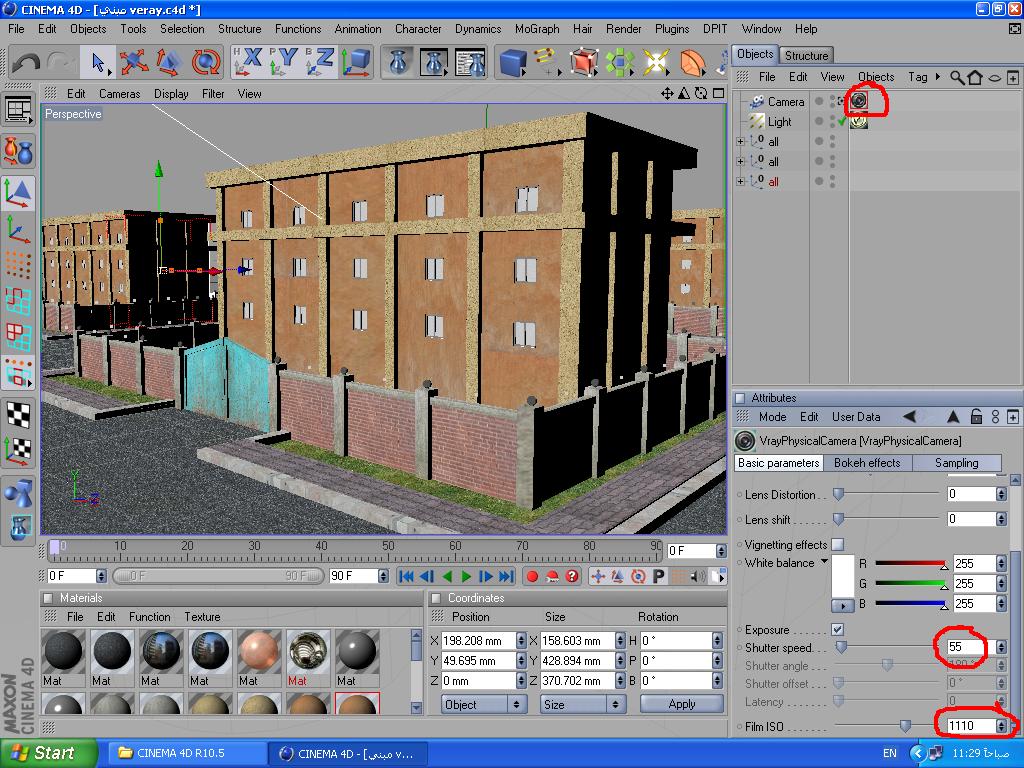Uncheck the Exposure checkbox
This screenshot has height=768, width=1024.
[838, 630]
